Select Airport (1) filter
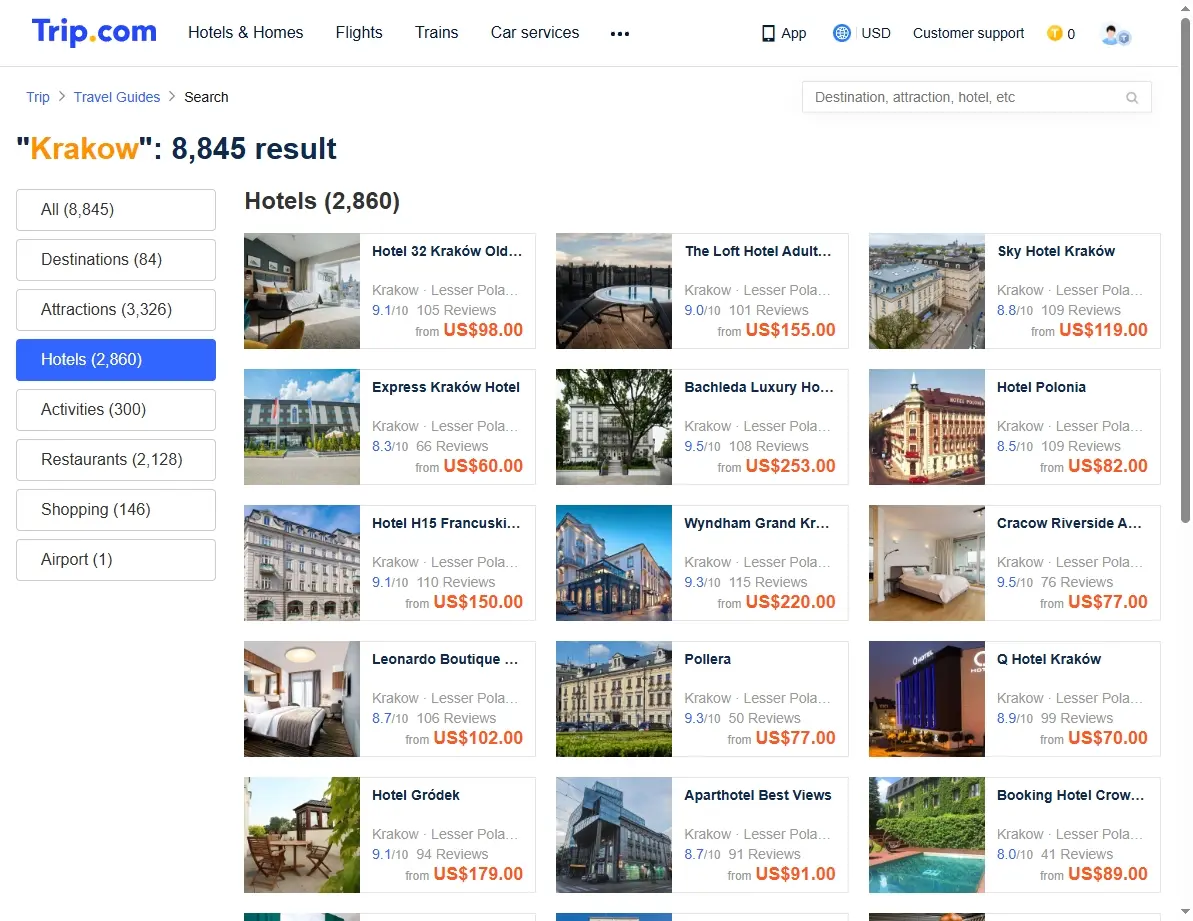This screenshot has width=1193, height=921. [116, 560]
